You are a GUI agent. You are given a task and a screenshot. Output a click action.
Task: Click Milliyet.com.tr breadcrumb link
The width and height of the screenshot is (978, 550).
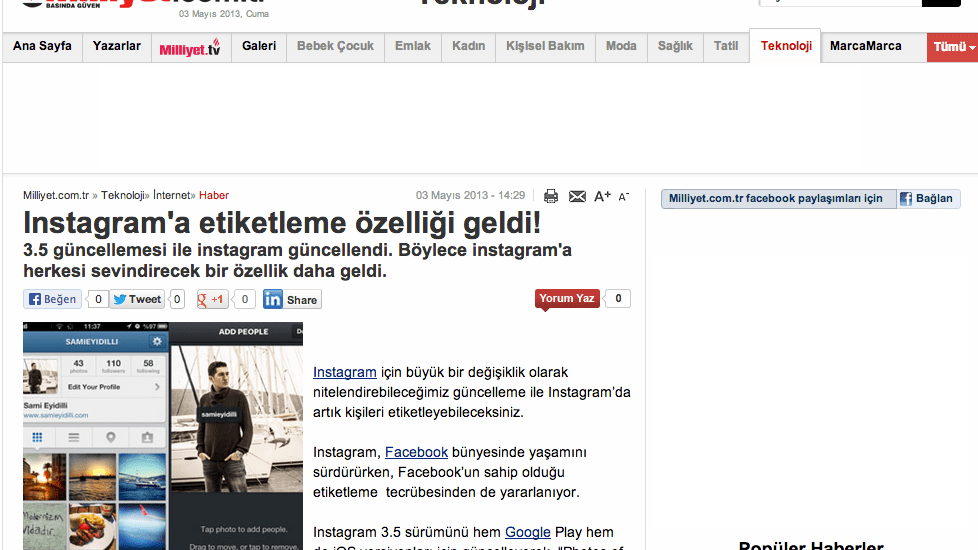tap(56, 195)
